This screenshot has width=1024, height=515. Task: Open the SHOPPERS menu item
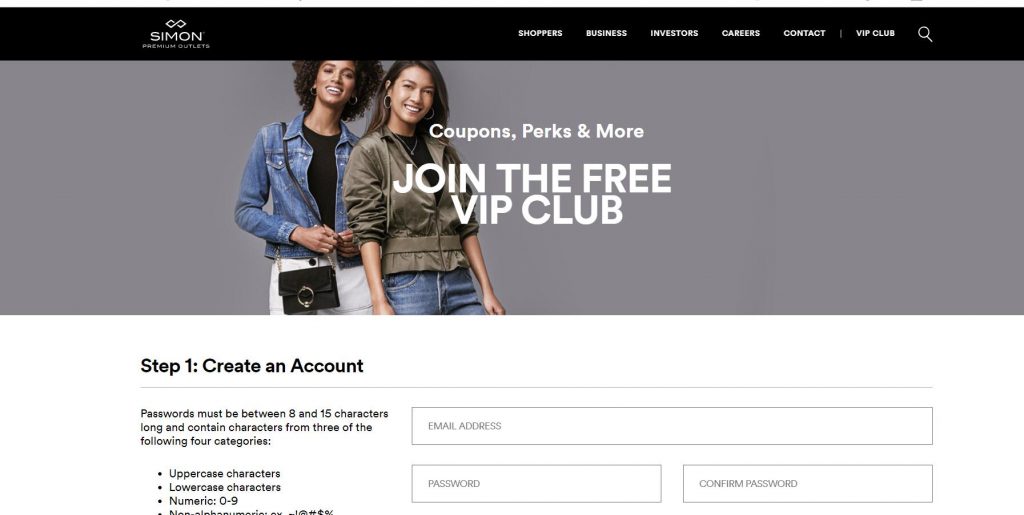click(540, 33)
